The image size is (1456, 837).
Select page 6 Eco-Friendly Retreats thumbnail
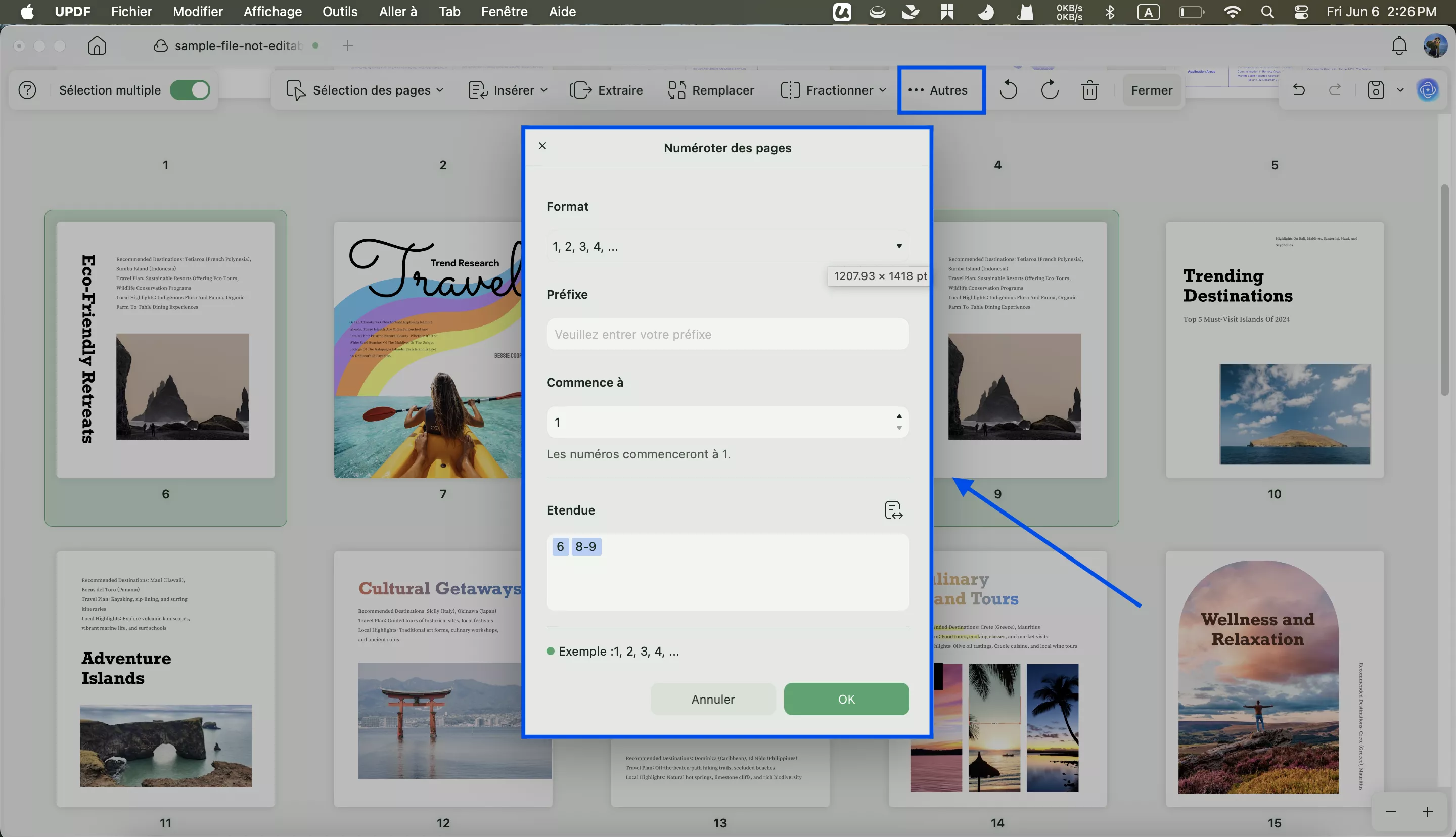165,350
